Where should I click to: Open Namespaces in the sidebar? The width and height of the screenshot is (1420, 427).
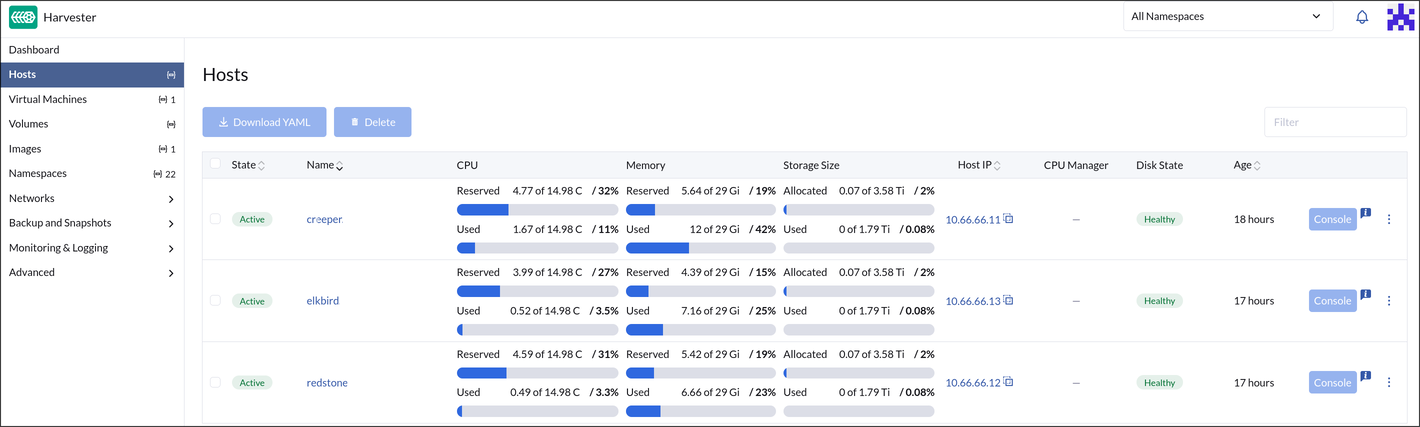(92, 174)
